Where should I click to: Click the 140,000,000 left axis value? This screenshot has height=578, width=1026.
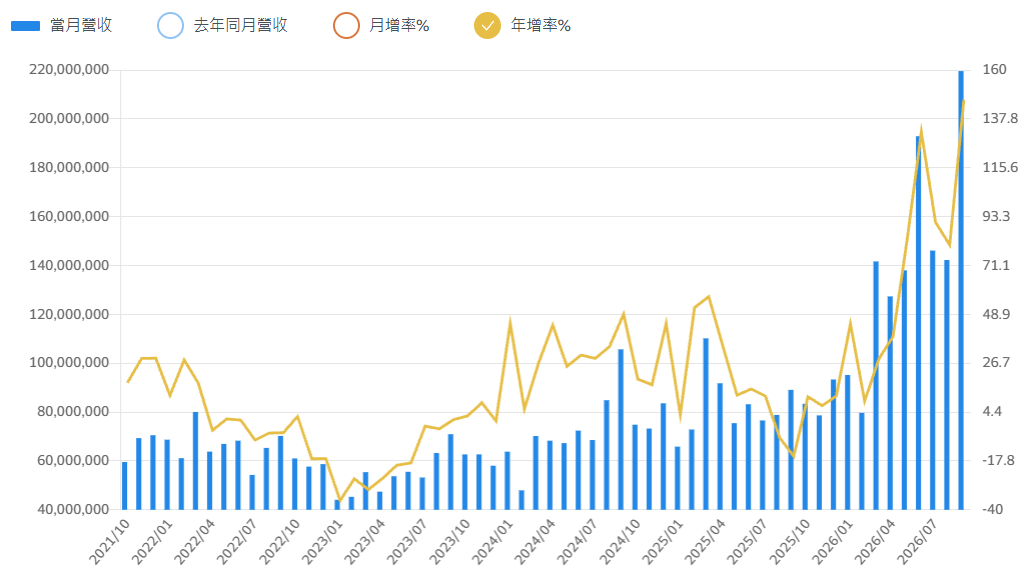tap(69, 265)
